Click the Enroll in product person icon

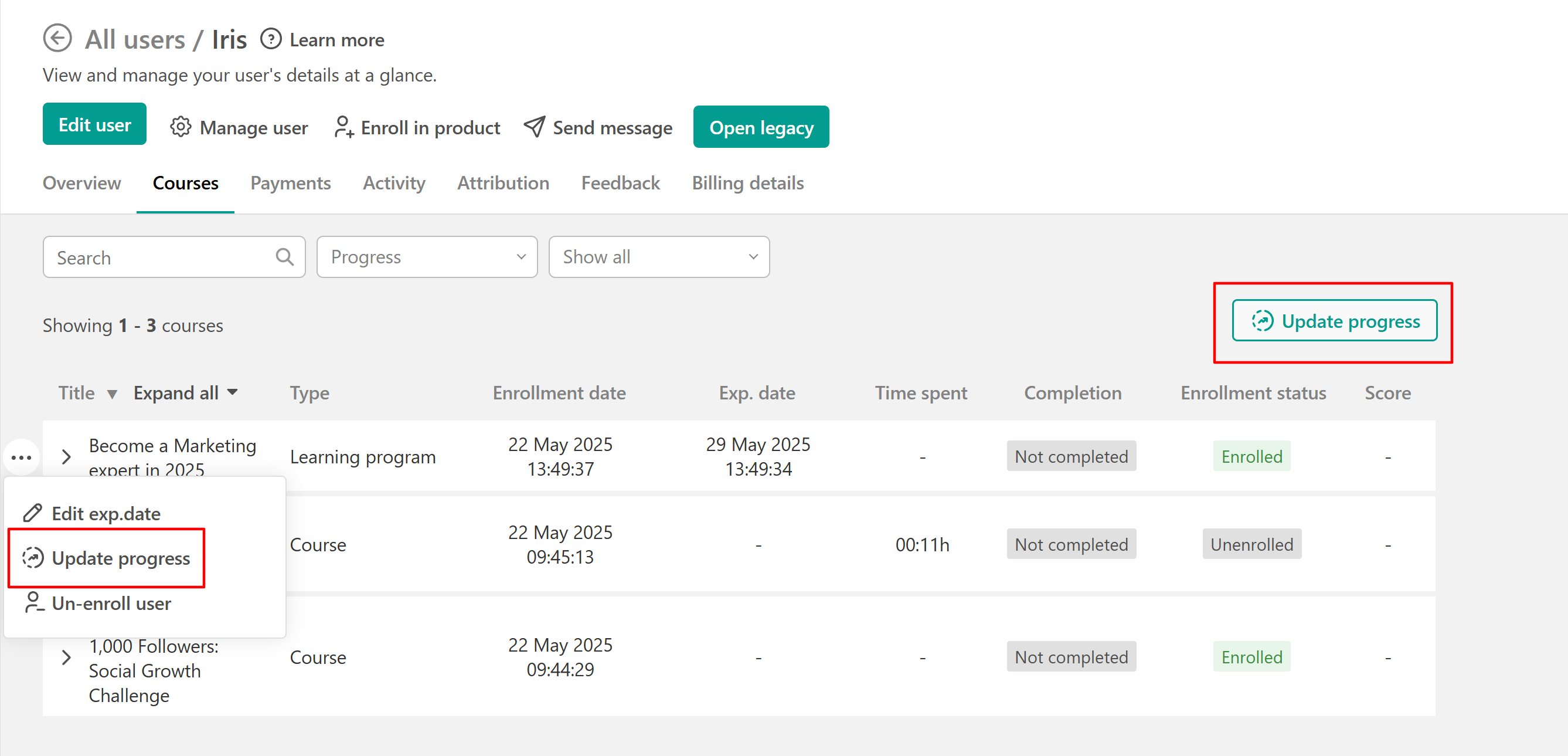(x=343, y=127)
